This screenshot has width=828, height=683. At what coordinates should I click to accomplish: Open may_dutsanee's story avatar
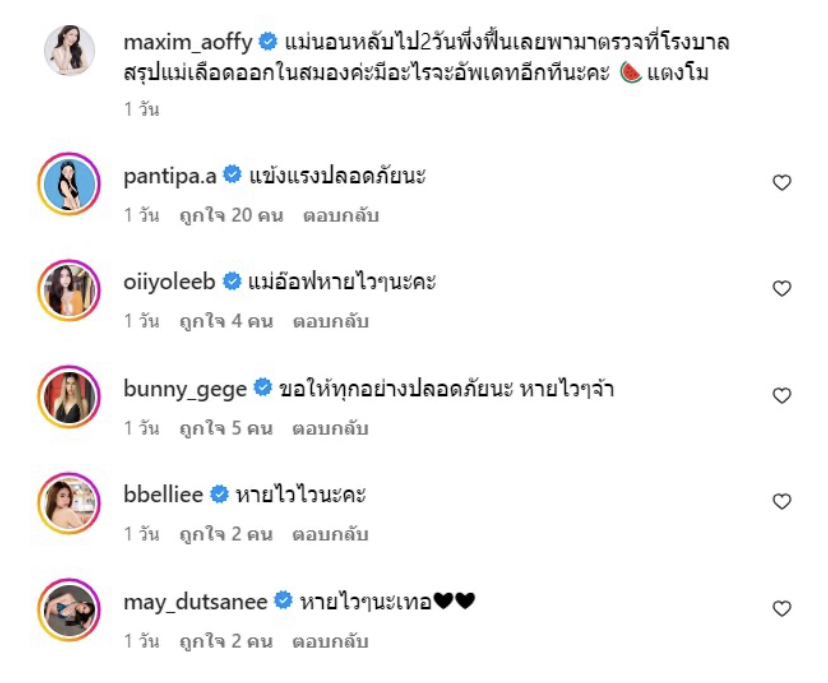(x=69, y=610)
